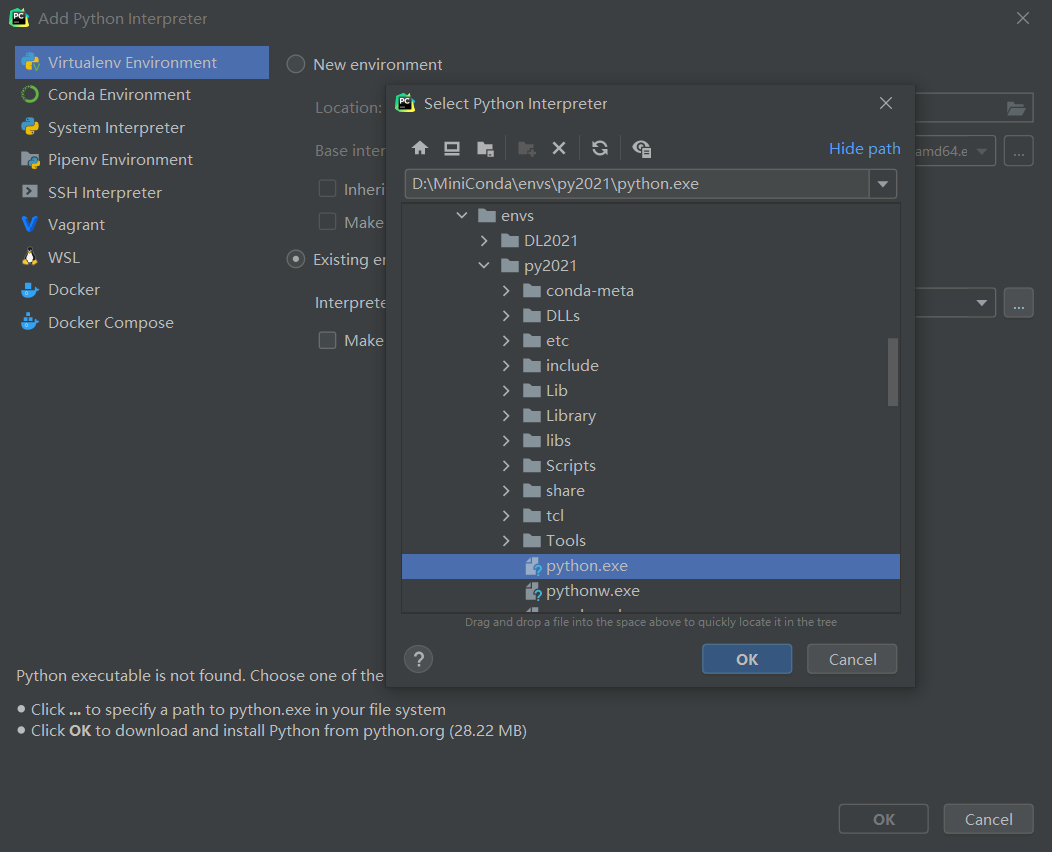1052x852 pixels.
Task: Choose WSL interpreter type
Action: 142,258
